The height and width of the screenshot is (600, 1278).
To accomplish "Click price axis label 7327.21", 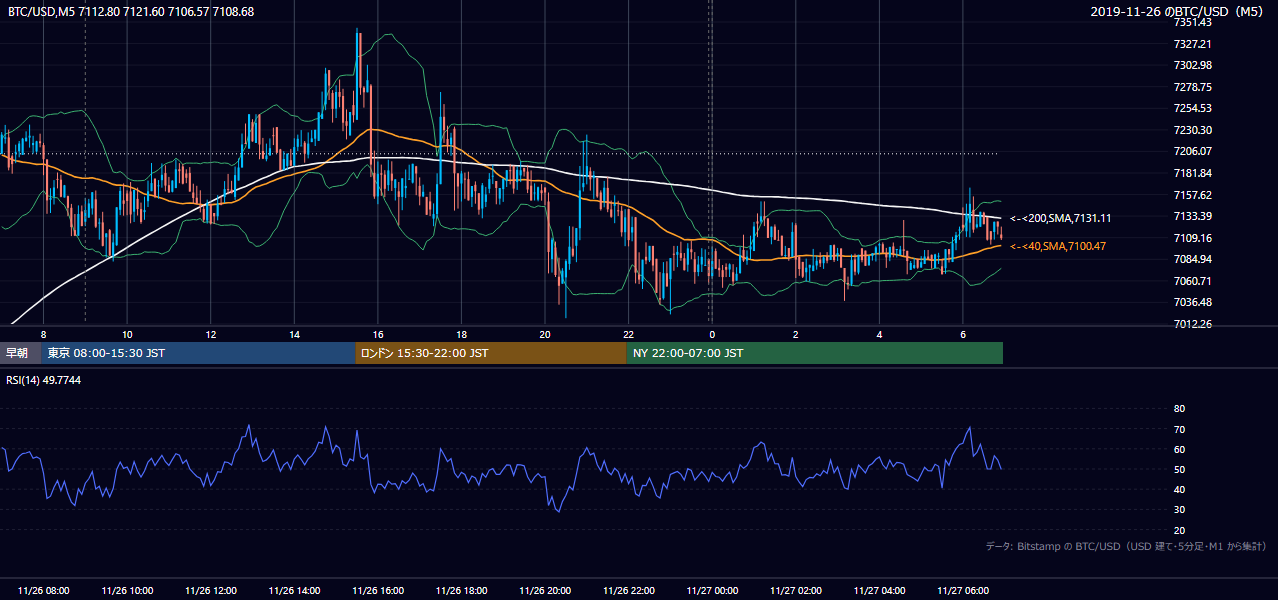I will [1192, 44].
